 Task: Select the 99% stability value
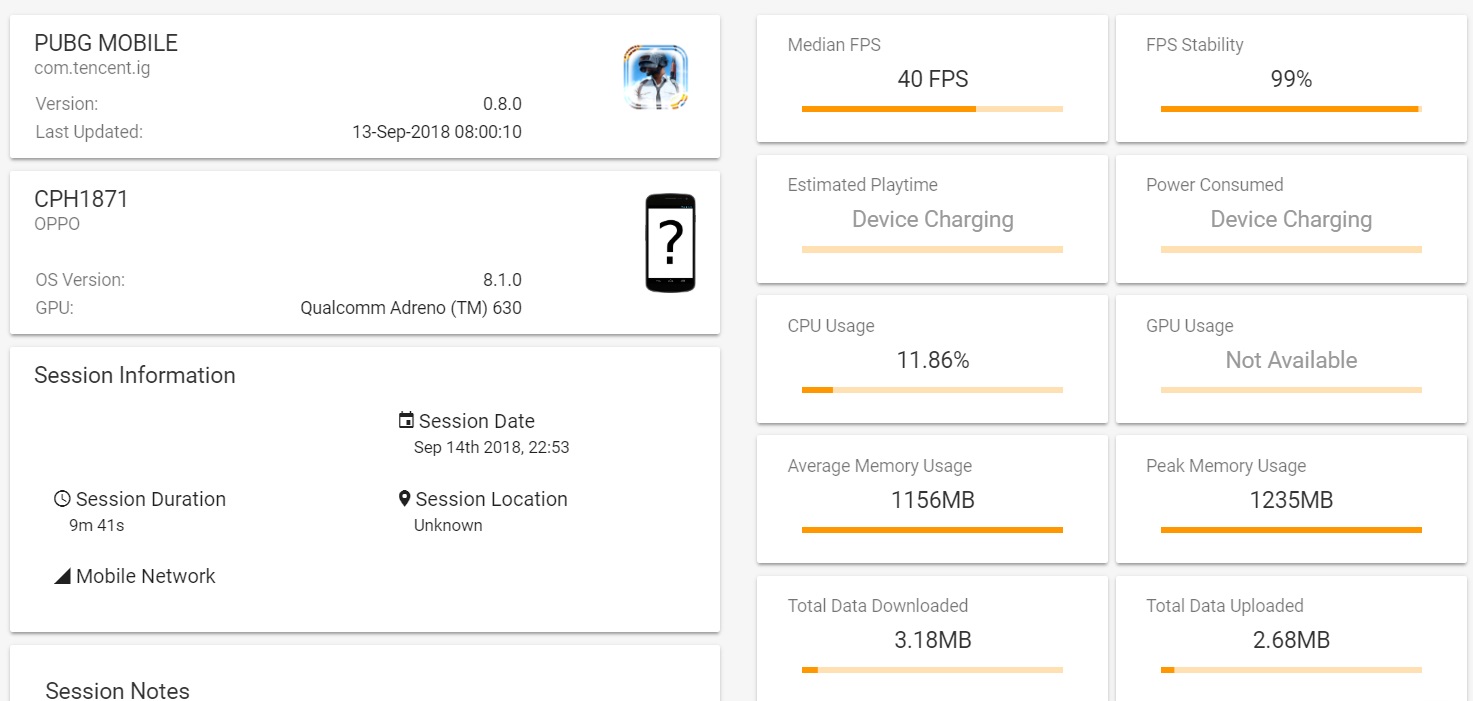[1291, 79]
